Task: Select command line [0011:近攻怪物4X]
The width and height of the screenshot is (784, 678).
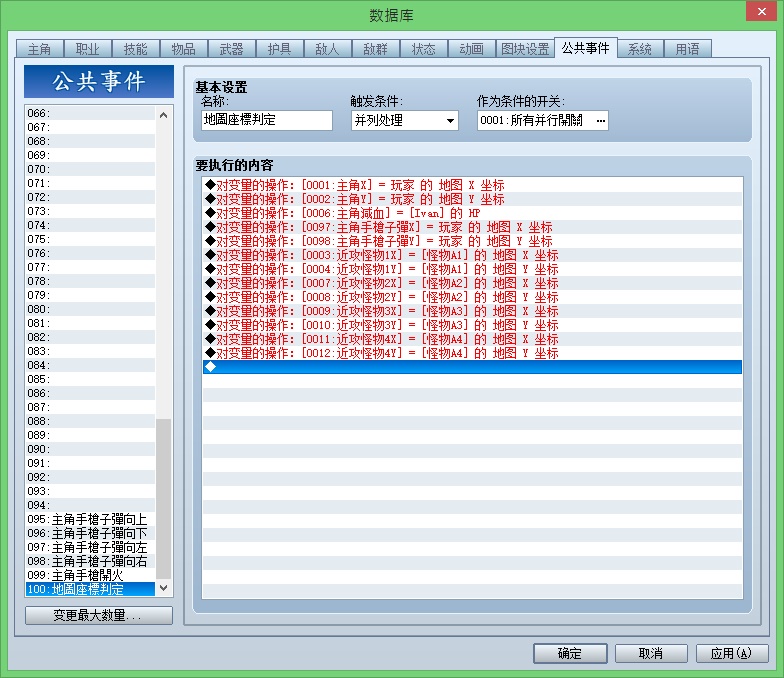Action: tap(472, 339)
